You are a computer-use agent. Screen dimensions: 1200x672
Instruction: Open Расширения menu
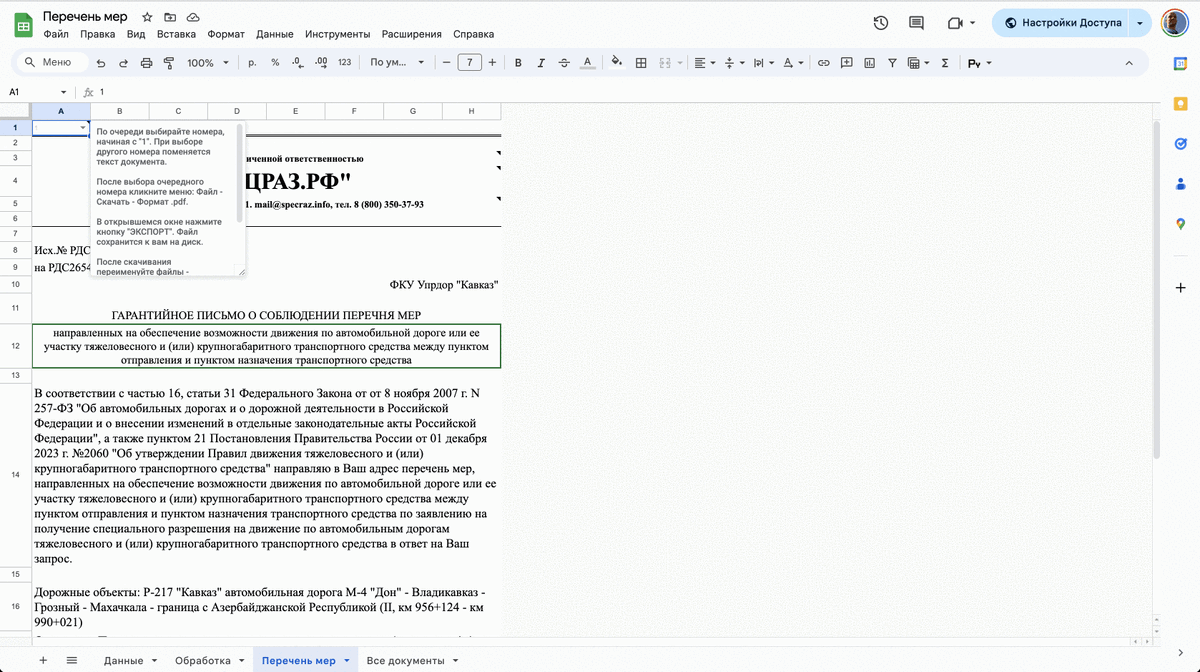tap(412, 34)
